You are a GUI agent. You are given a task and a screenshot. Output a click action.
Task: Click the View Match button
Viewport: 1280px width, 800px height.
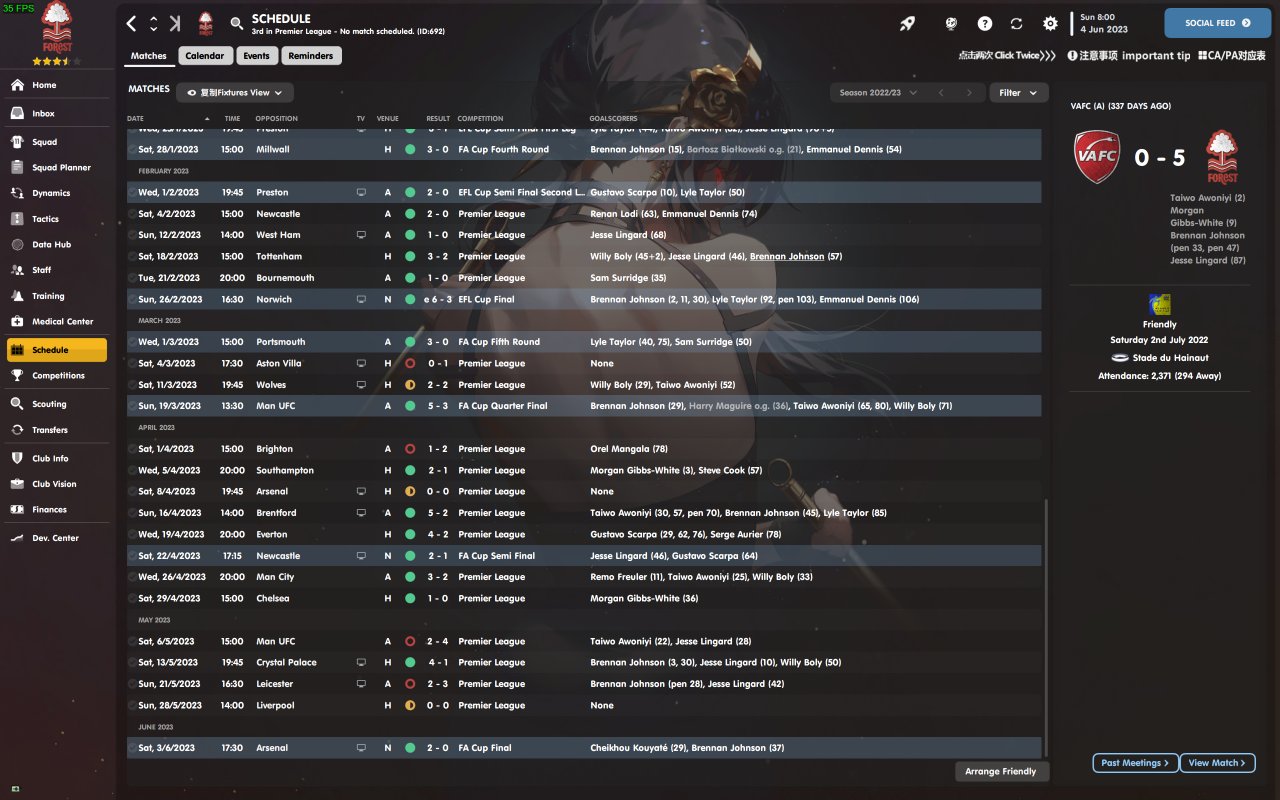[1218, 763]
